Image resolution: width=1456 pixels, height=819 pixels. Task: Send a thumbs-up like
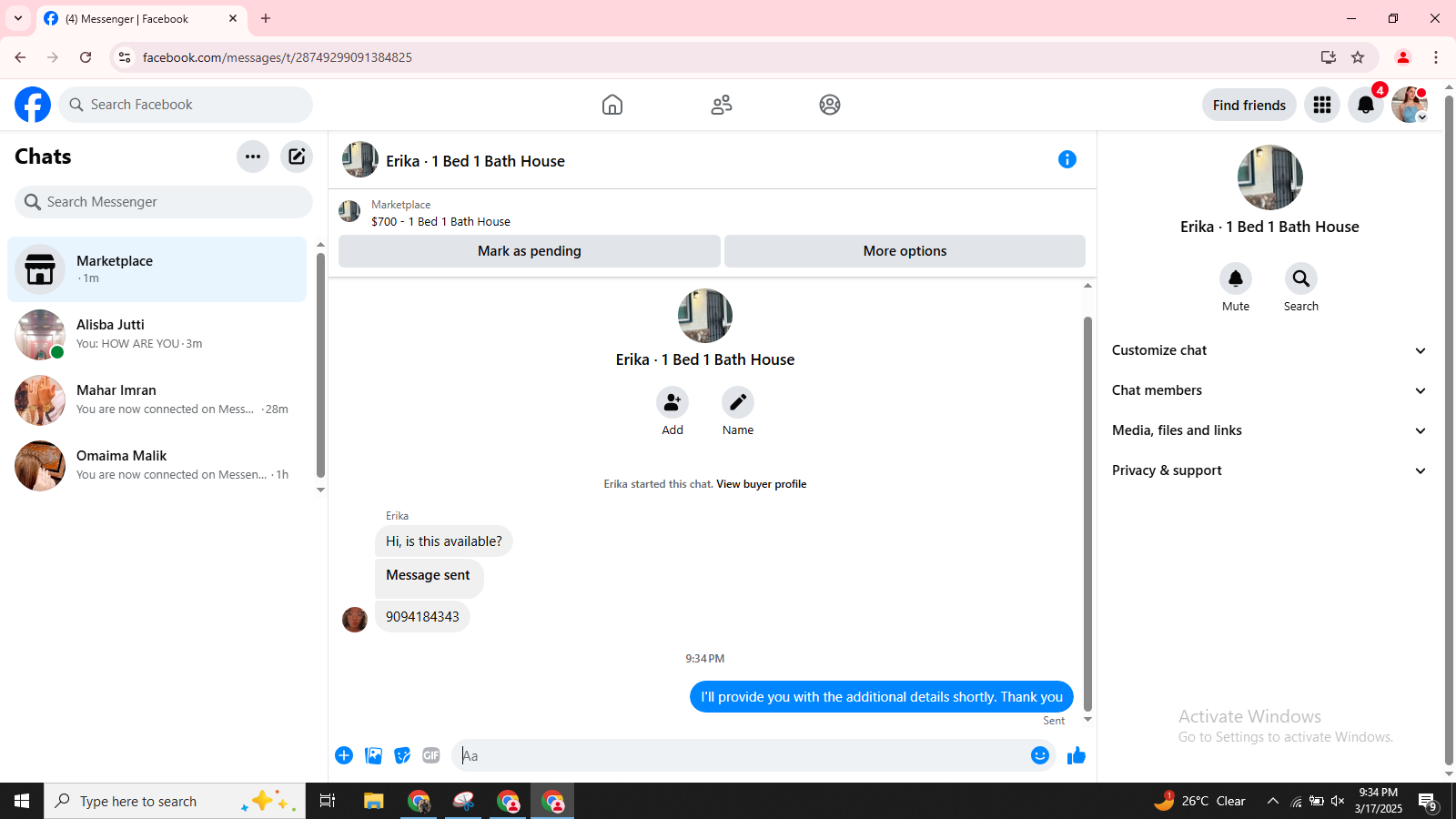coord(1077,755)
